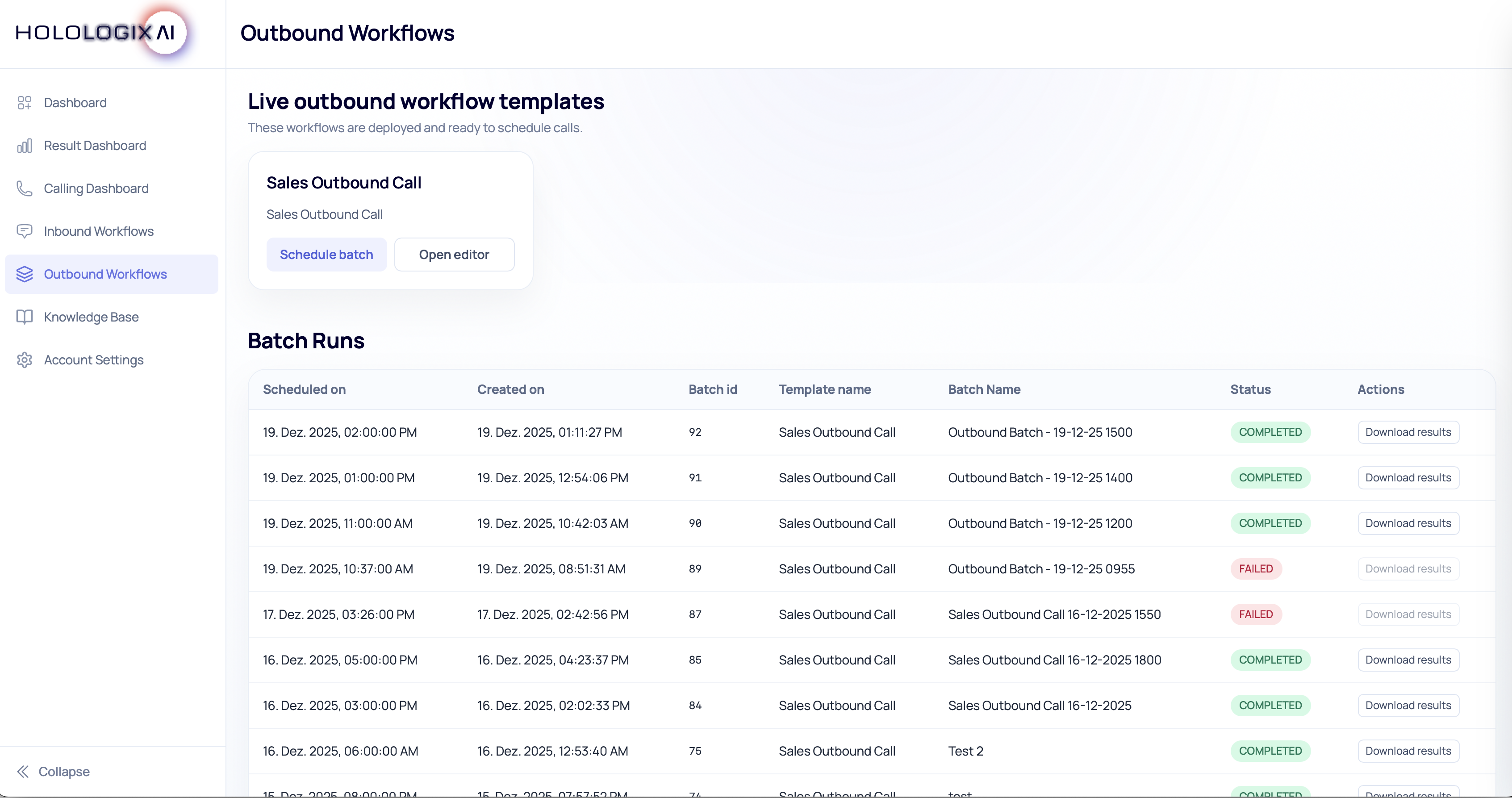
Task: Click the Inbound Workflows chat bubble icon
Action: [24, 231]
